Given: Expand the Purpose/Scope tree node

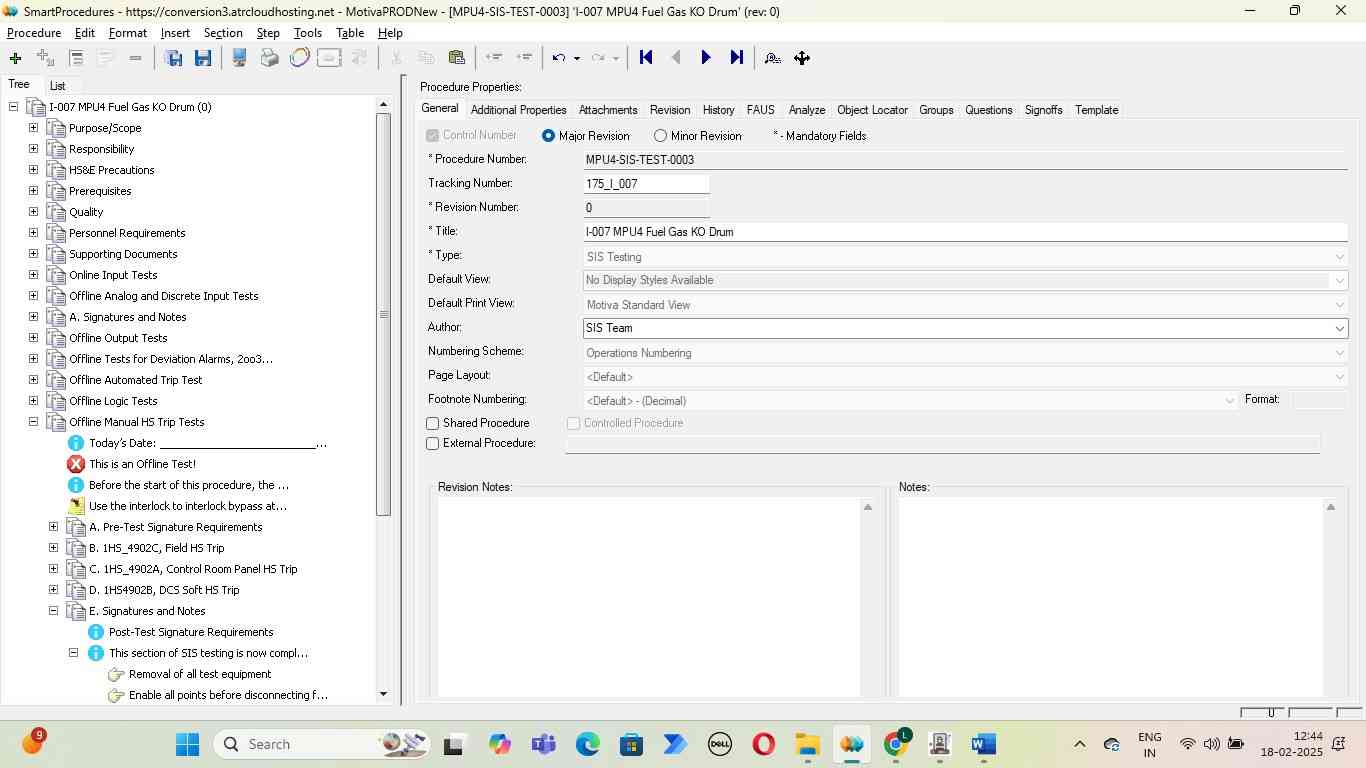Looking at the screenshot, I should 33,128.
